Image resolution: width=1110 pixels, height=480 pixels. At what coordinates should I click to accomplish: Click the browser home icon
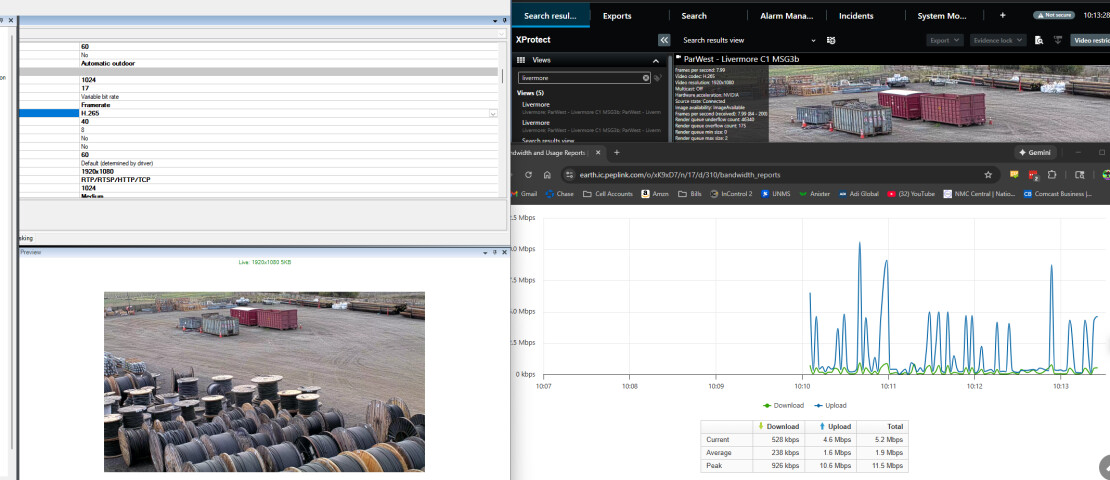548,174
